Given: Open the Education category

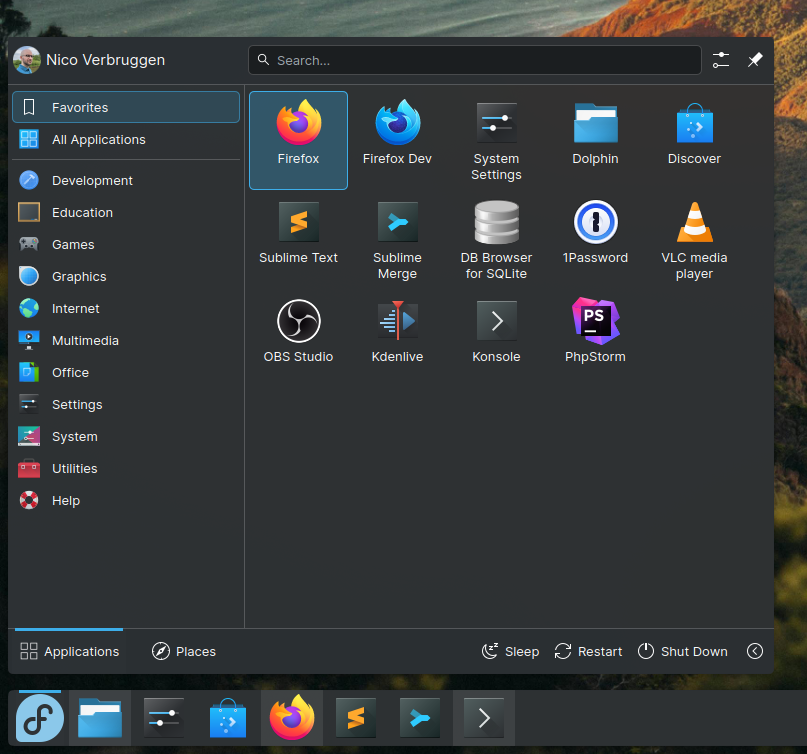Looking at the screenshot, I should click(126, 212).
